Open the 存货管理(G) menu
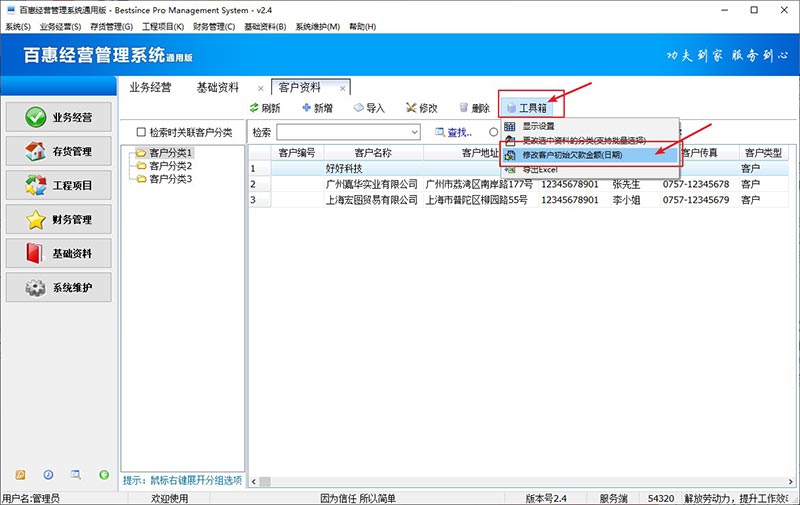The width and height of the screenshot is (800, 505). (111, 27)
